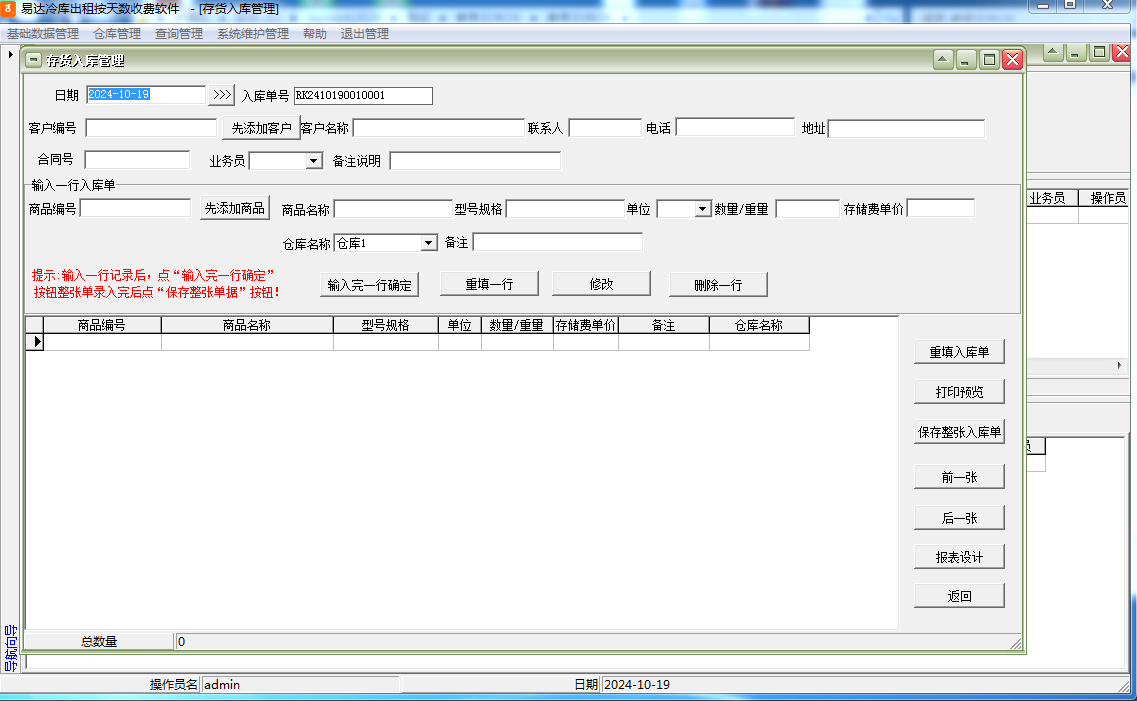The image size is (1137, 701).
Task: Expand the 仓库名称 dropdown
Action: (x=429, y=243)
